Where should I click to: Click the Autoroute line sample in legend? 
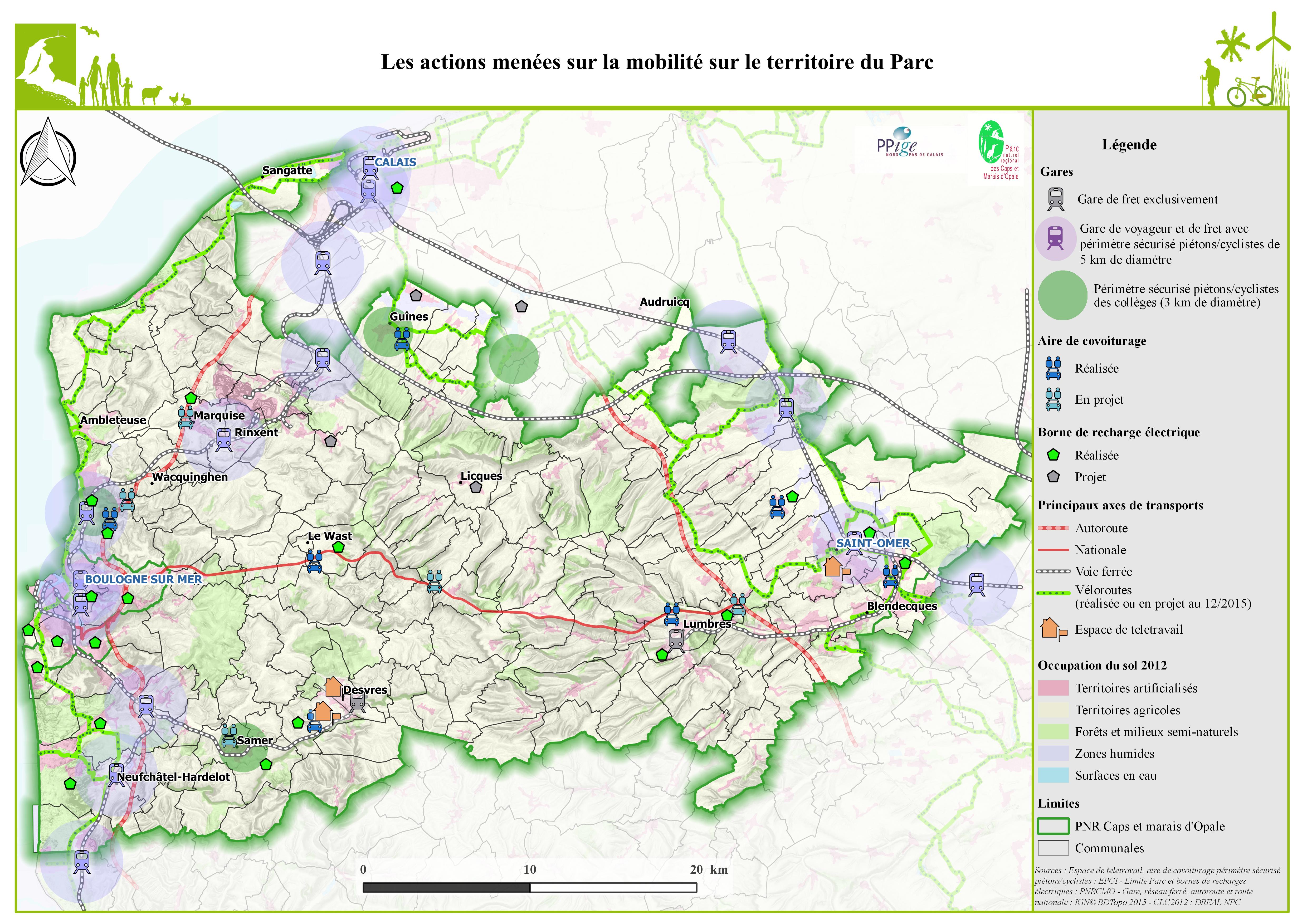(1053, 528)
